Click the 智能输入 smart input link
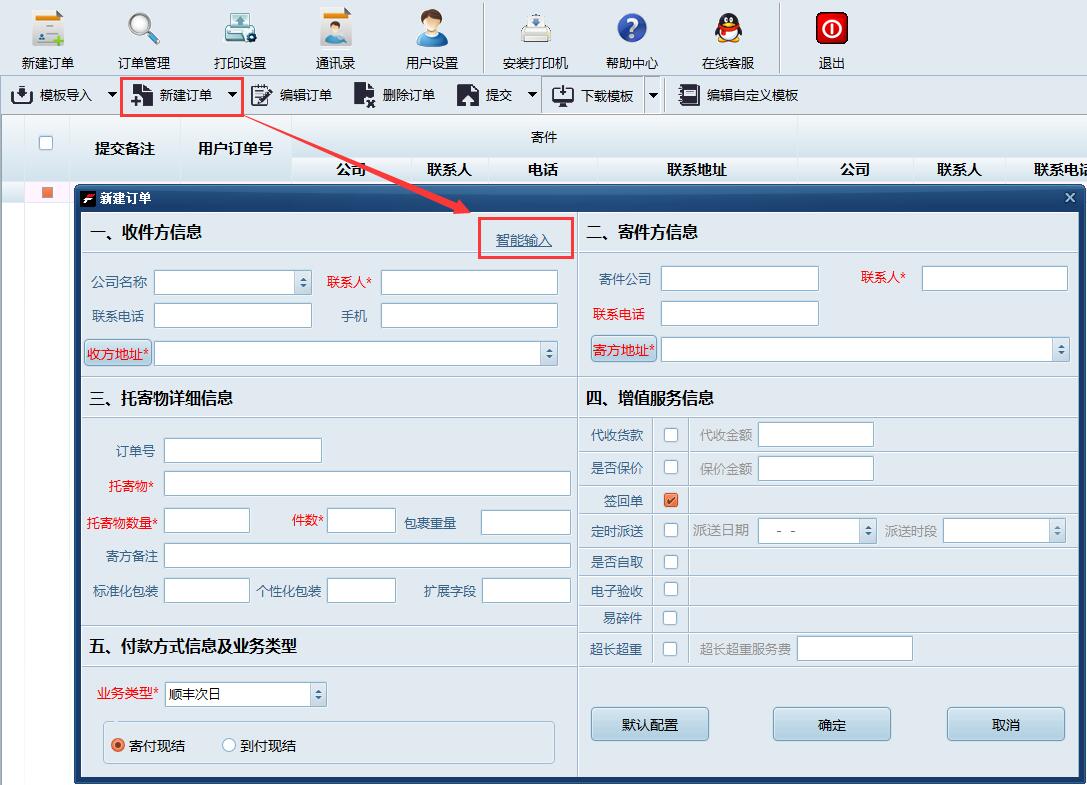Image resolution: width=1087 pixels, height=785 pixels. coord(526,238)
